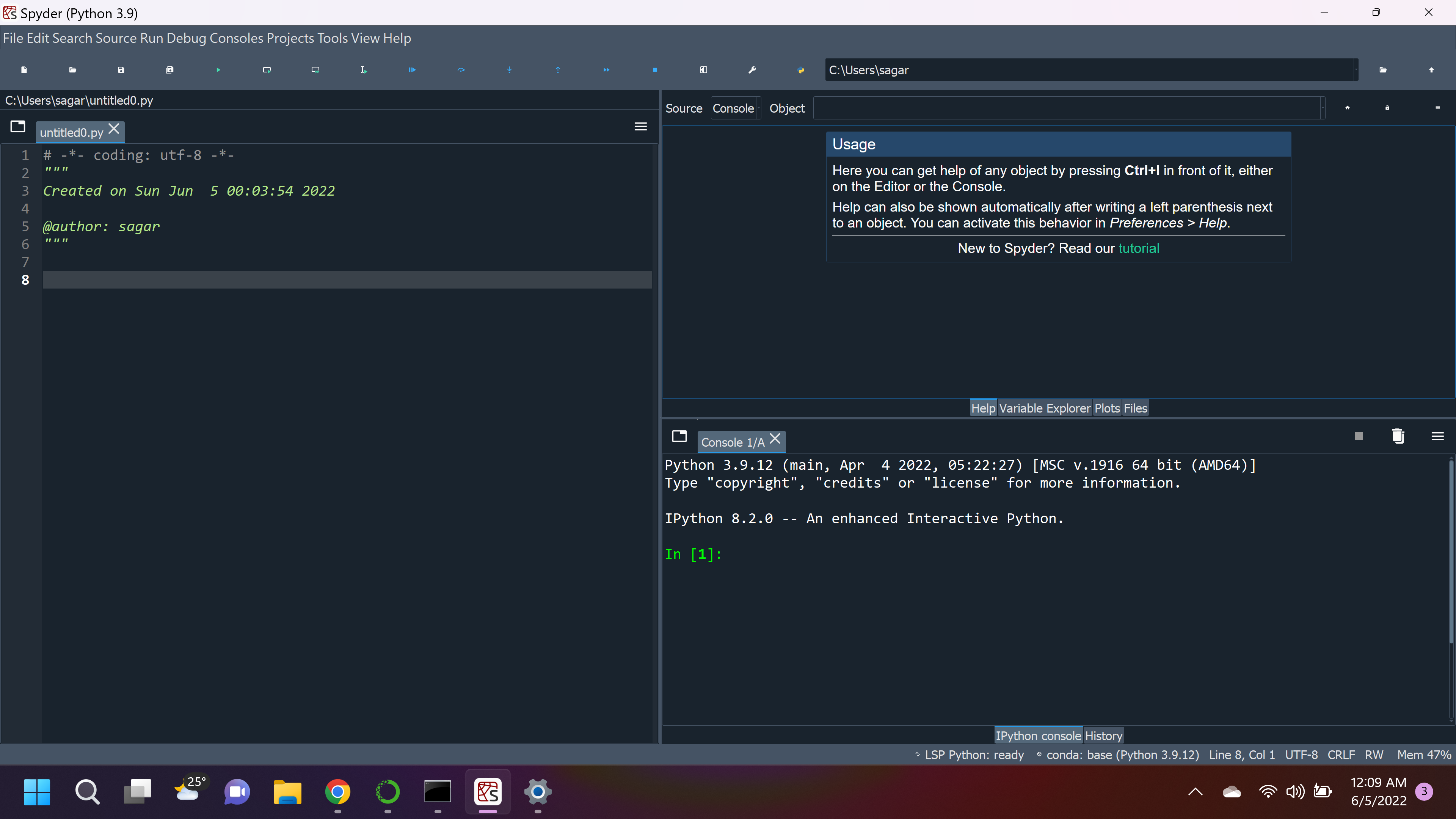
Task: Save all open files
Action: click(169, 69)
